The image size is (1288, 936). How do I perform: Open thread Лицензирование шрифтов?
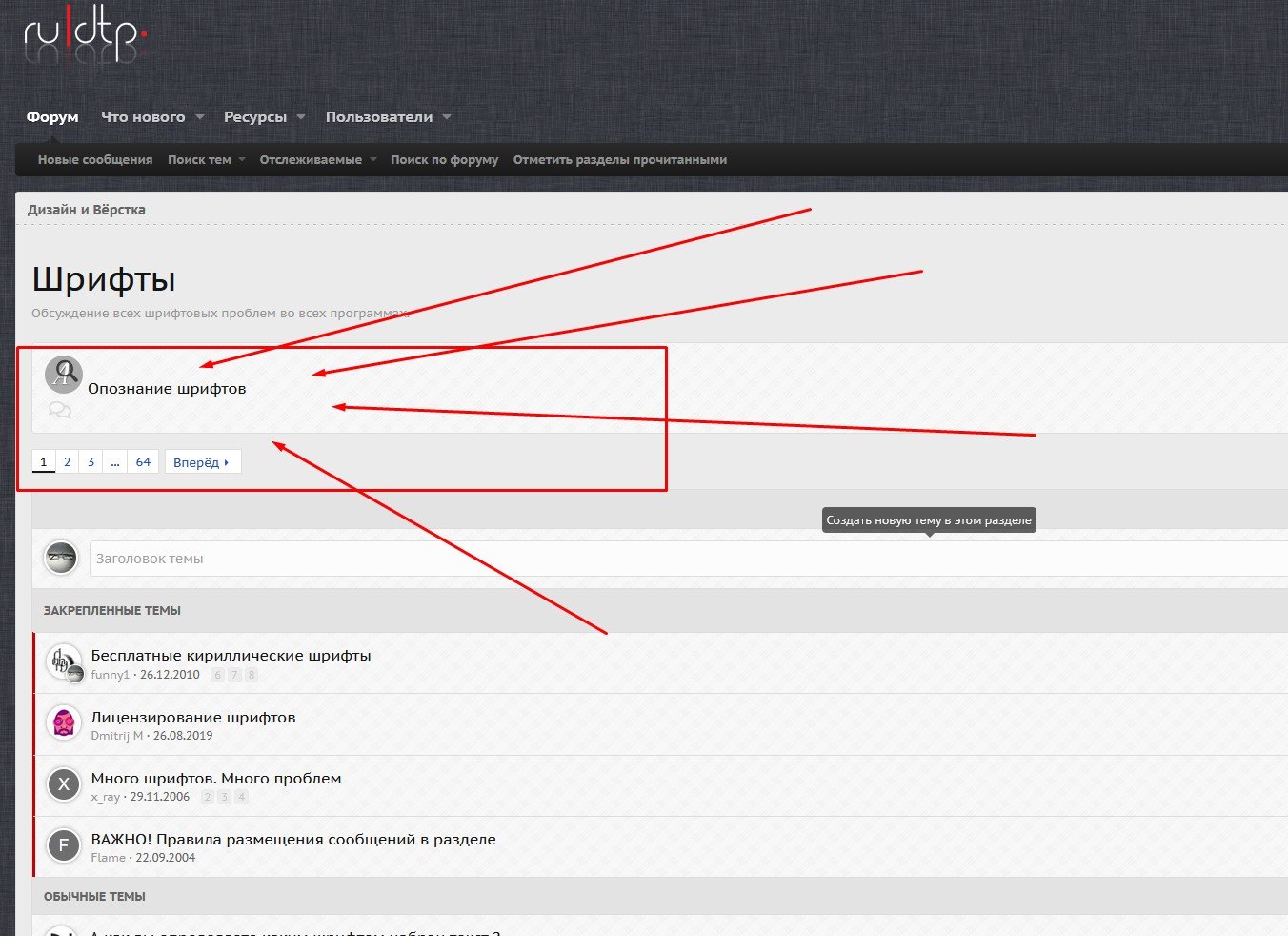pyautogui.click(x=193, y=718)
